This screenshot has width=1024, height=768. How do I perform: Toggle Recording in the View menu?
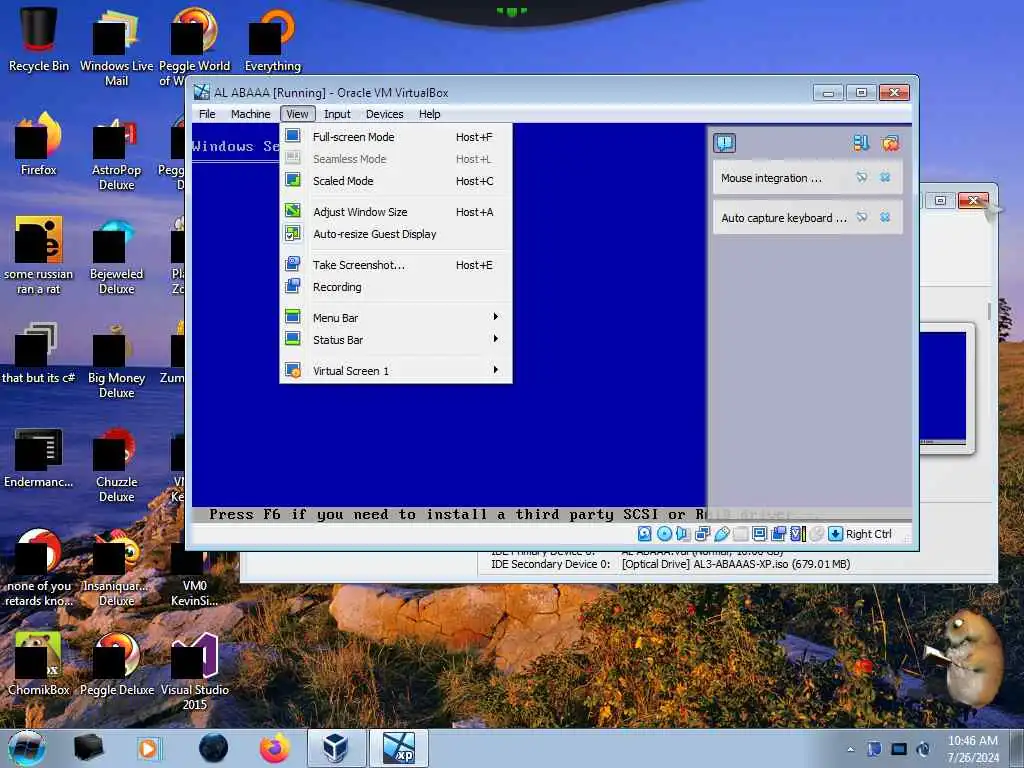point(396,287)
